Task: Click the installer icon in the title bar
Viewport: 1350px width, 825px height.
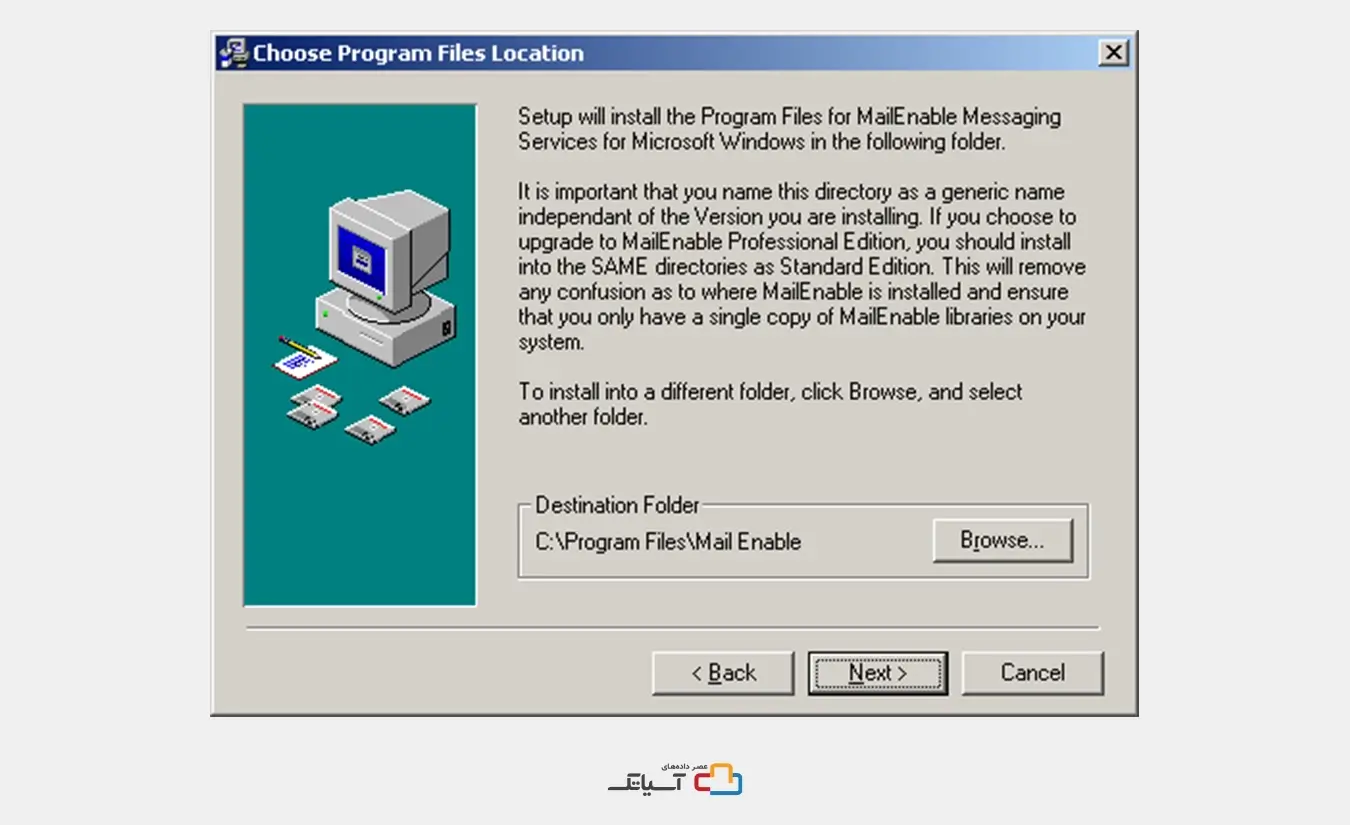Action: pyautogui.click(x=234, y=53)
